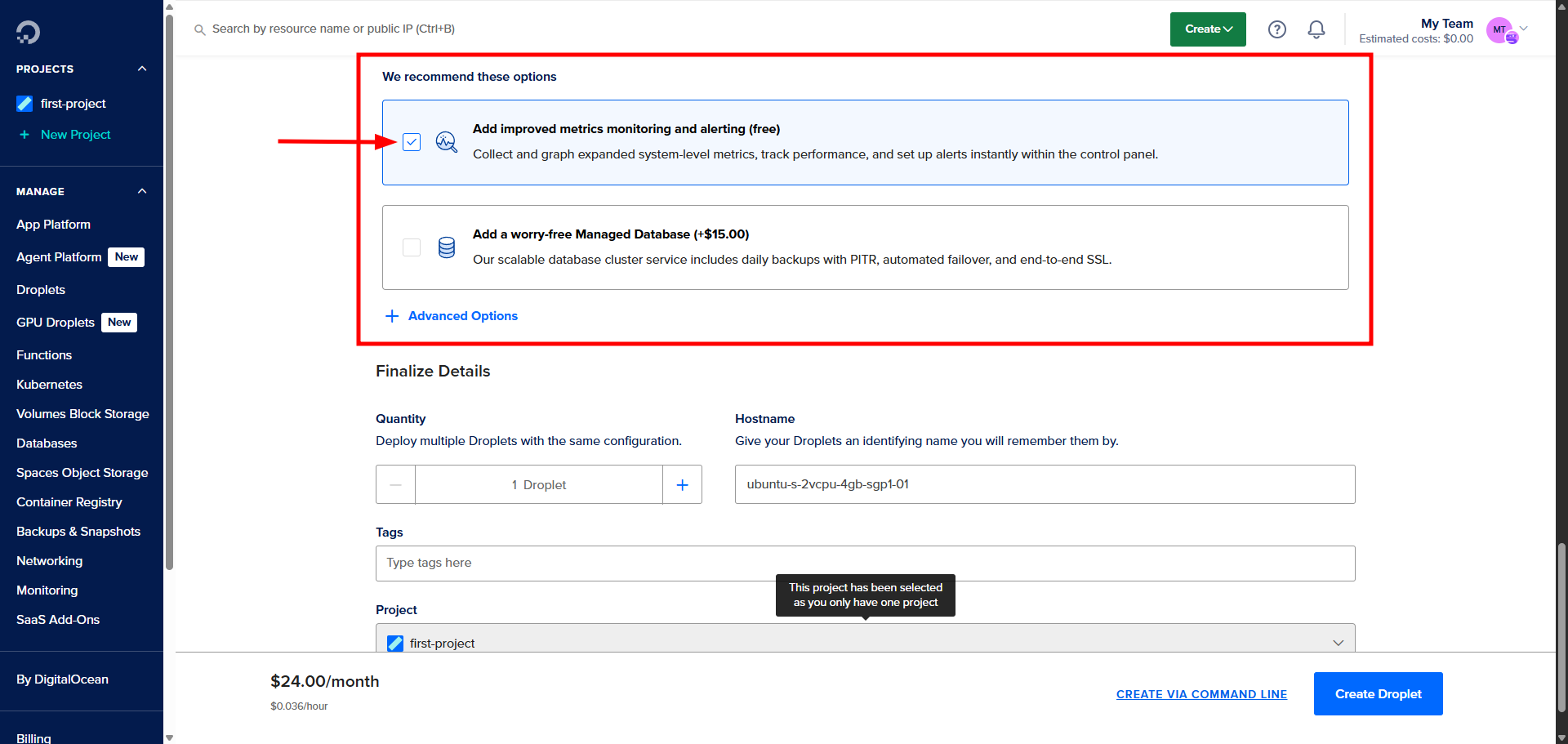Click the plus icon next to New Project
The image size is (1568, 744).
pyautogui.click(x=23, y=134)
